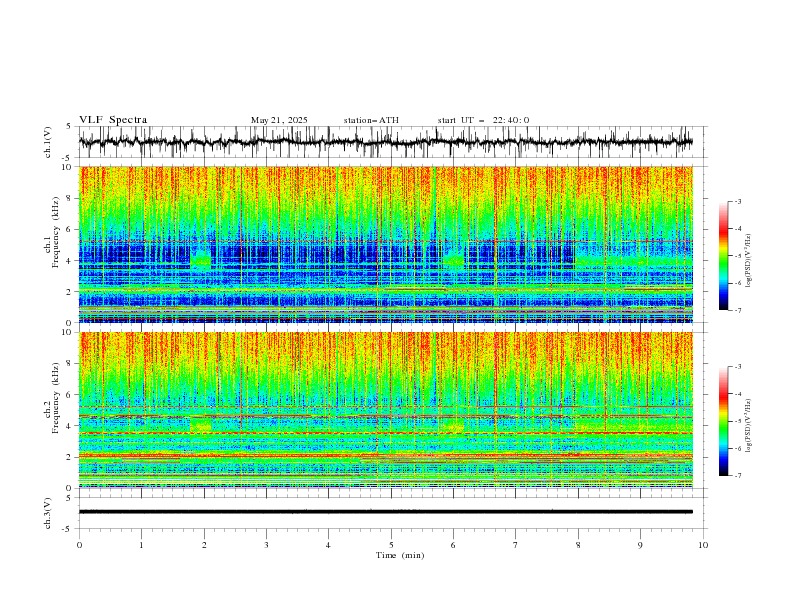This screenshot has width=792, height=612.
Task: Click time axis tick label "4"
Action: (328, 545)
